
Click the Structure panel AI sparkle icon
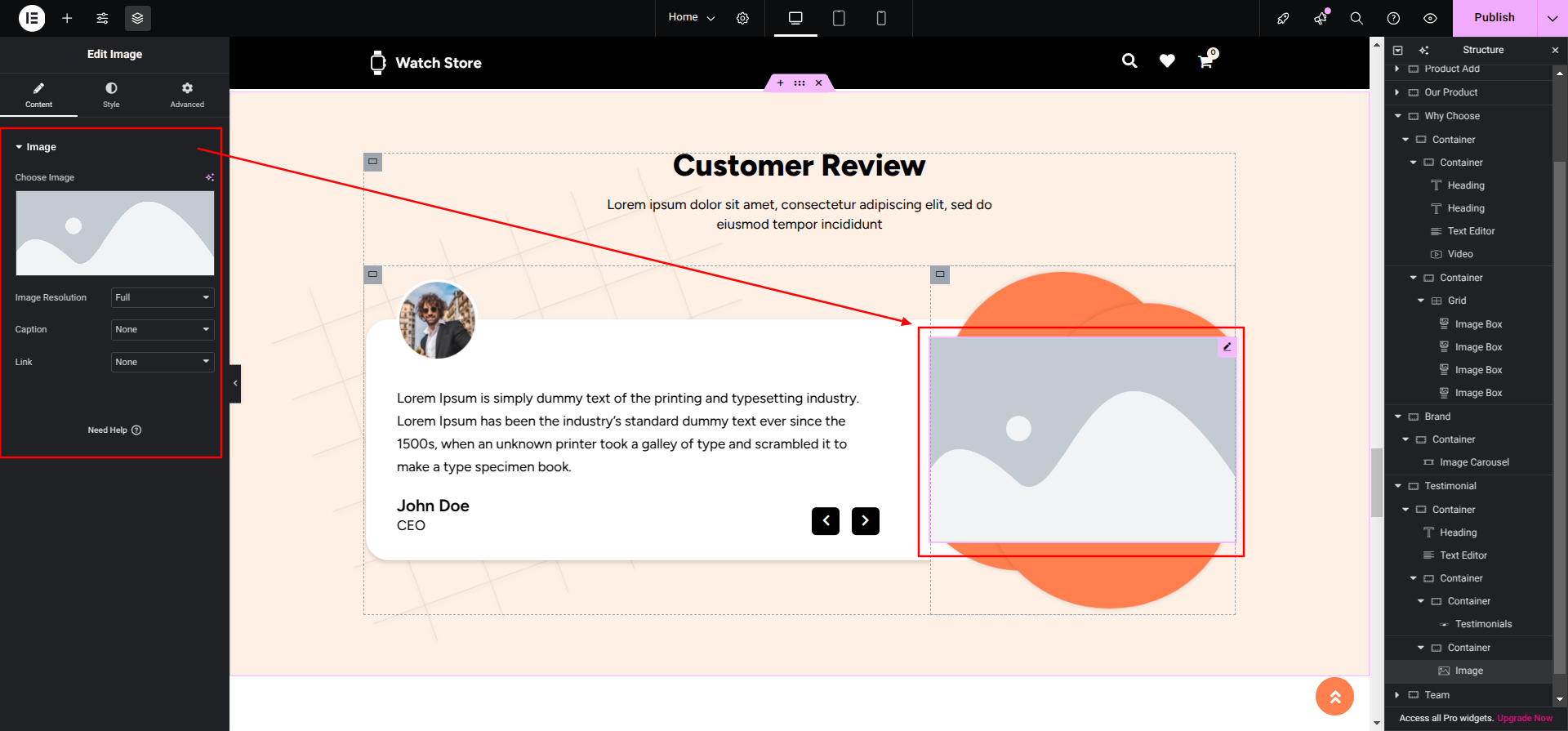coord(1424,51)
